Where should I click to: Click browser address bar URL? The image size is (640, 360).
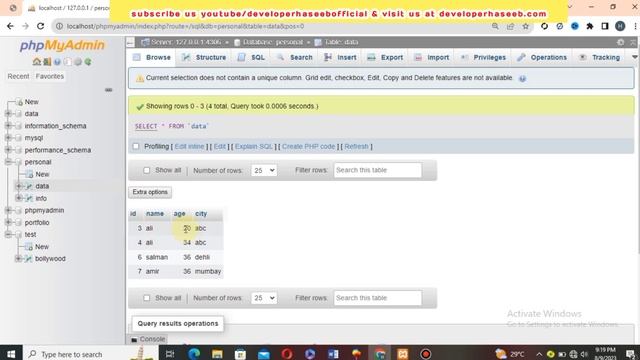(x=185, y=26)
